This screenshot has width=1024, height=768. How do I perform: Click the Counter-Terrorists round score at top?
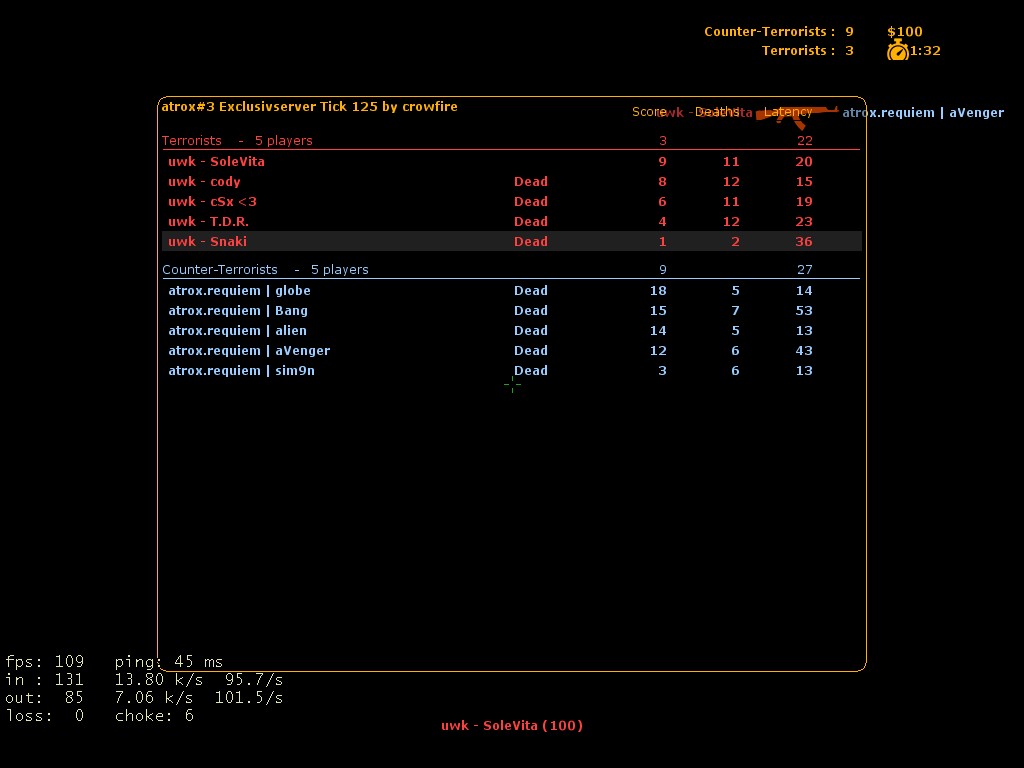point(778,32)
